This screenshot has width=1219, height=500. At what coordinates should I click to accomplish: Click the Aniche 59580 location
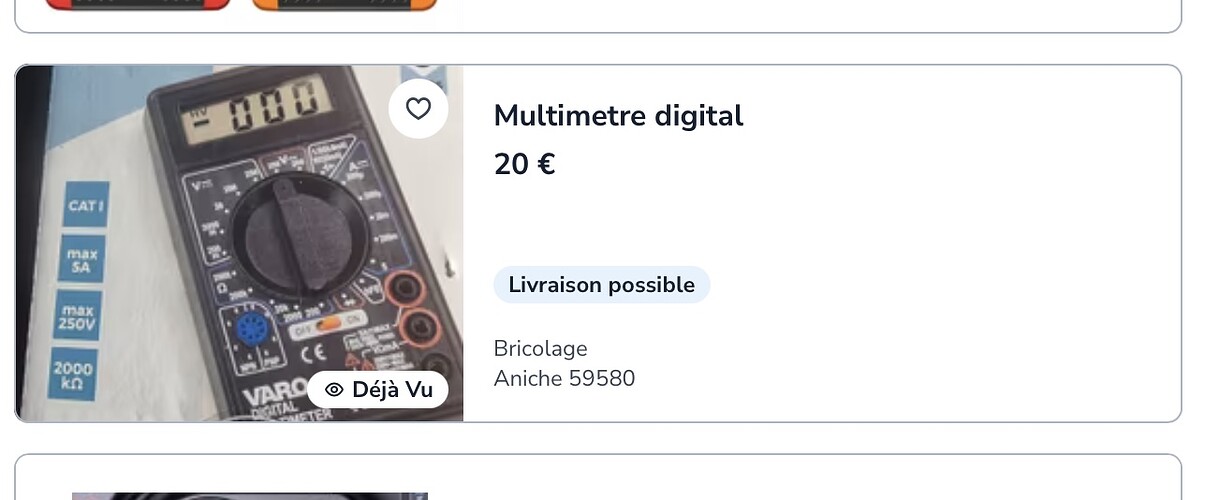[564, 379]
